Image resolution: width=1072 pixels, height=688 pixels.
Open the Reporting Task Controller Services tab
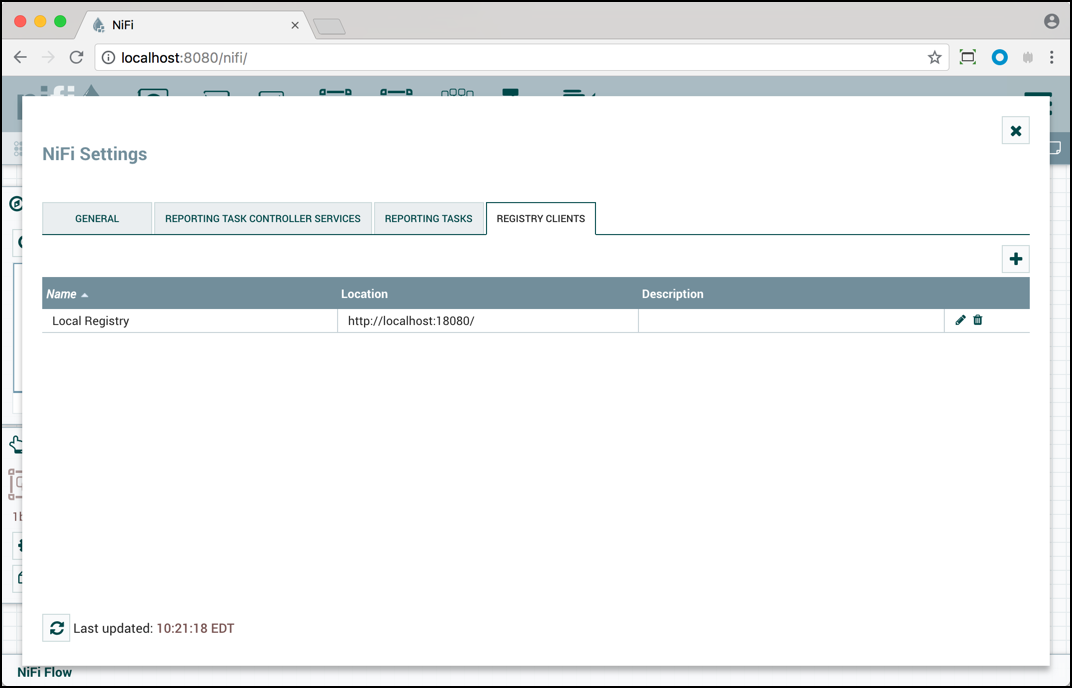tap(262, 218)
